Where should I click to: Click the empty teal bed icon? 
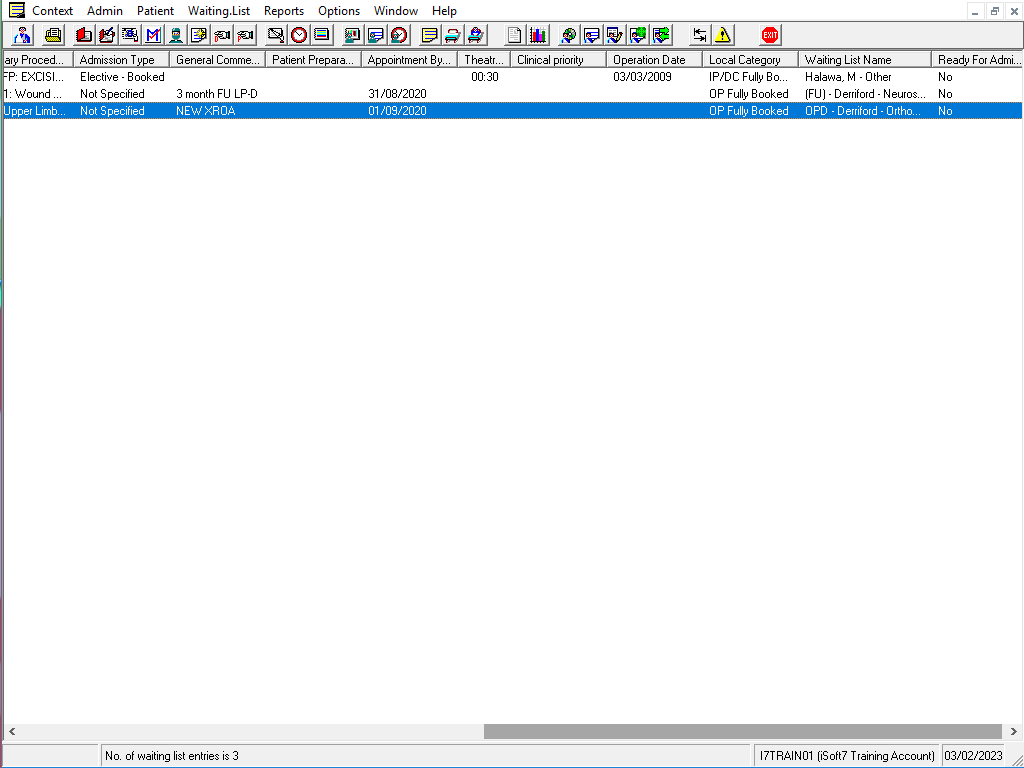[453, 35]
